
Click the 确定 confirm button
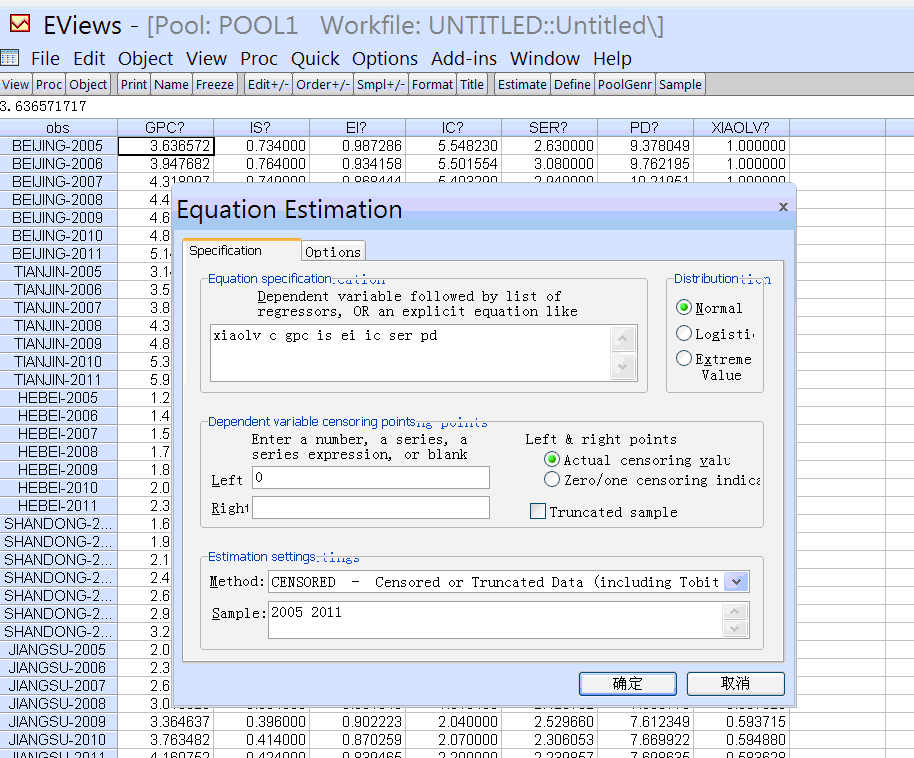[x=628, y=684]
